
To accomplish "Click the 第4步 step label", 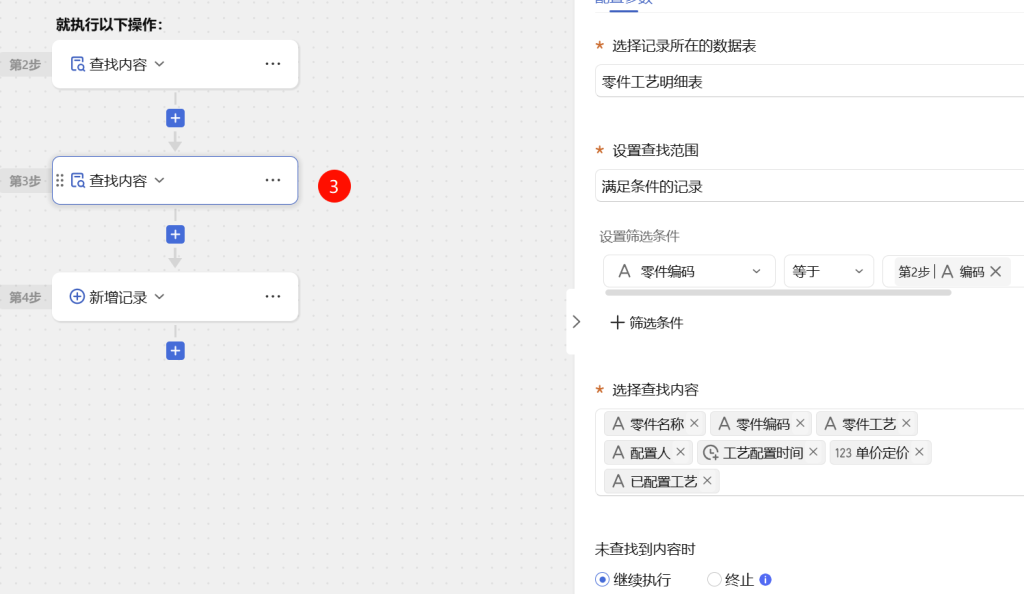I will point(25,297).
